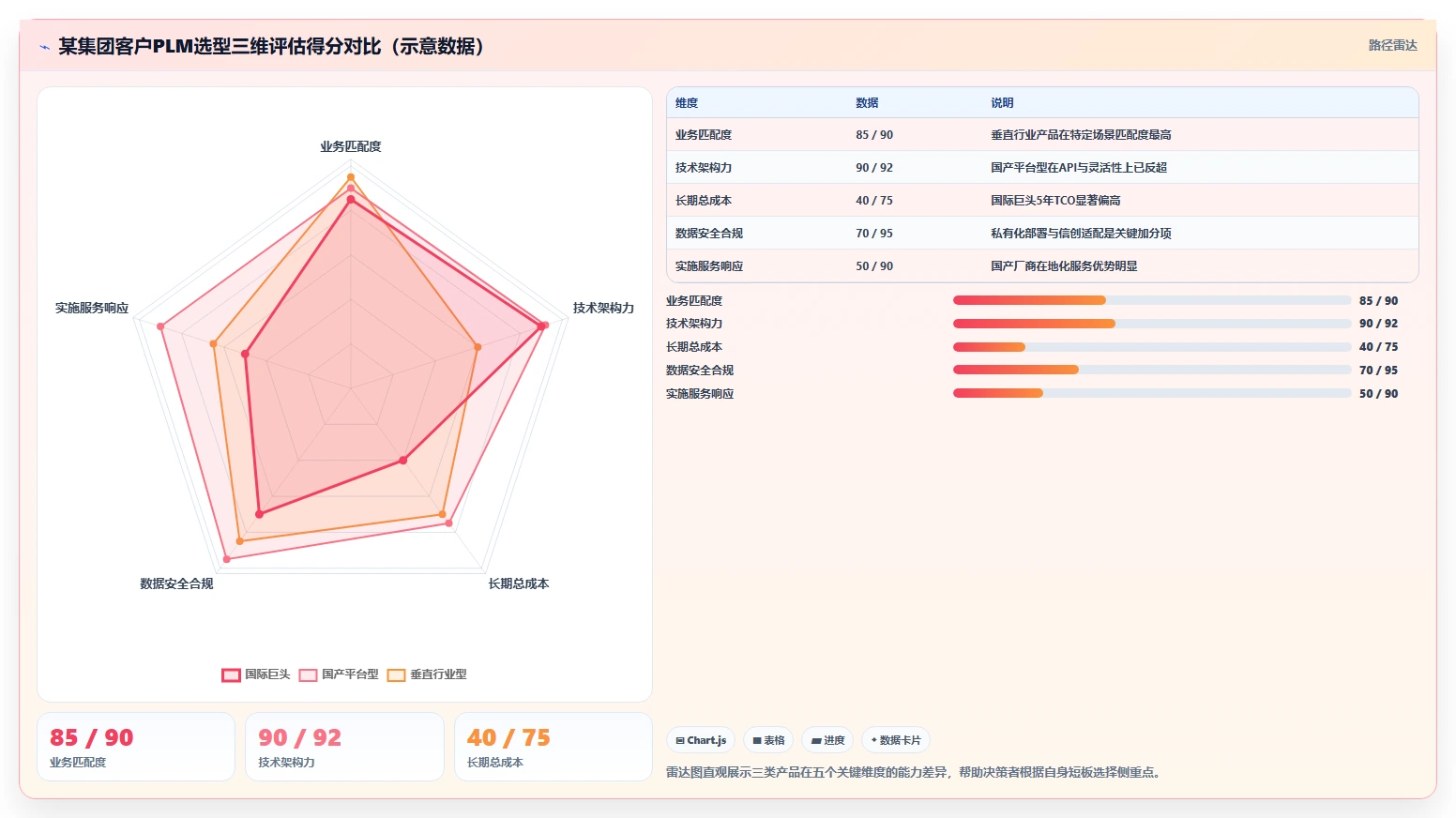Screen dimensions: 1456x818
Task: Click the note 国产厂商在地化服务优势明显
Action: pos(1064,266)
